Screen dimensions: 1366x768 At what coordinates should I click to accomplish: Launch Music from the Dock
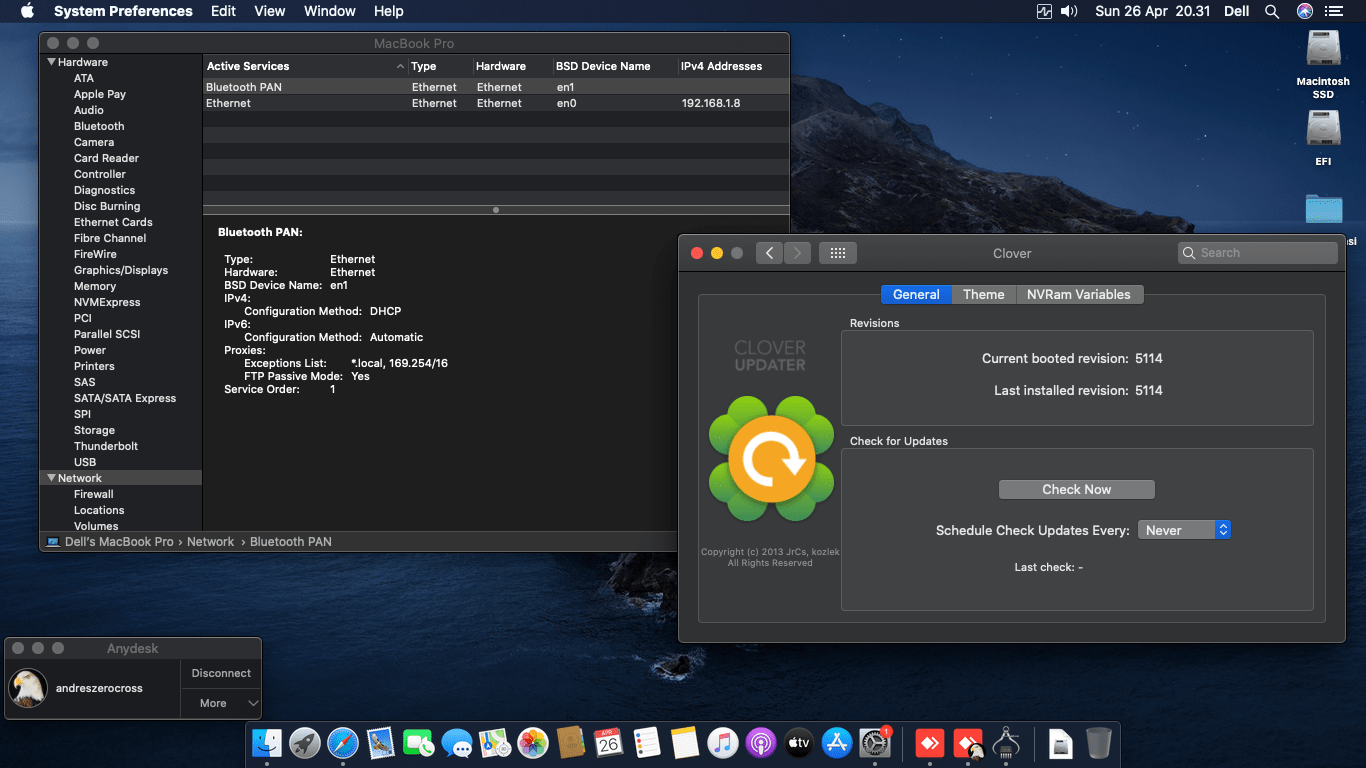[723, 743]
